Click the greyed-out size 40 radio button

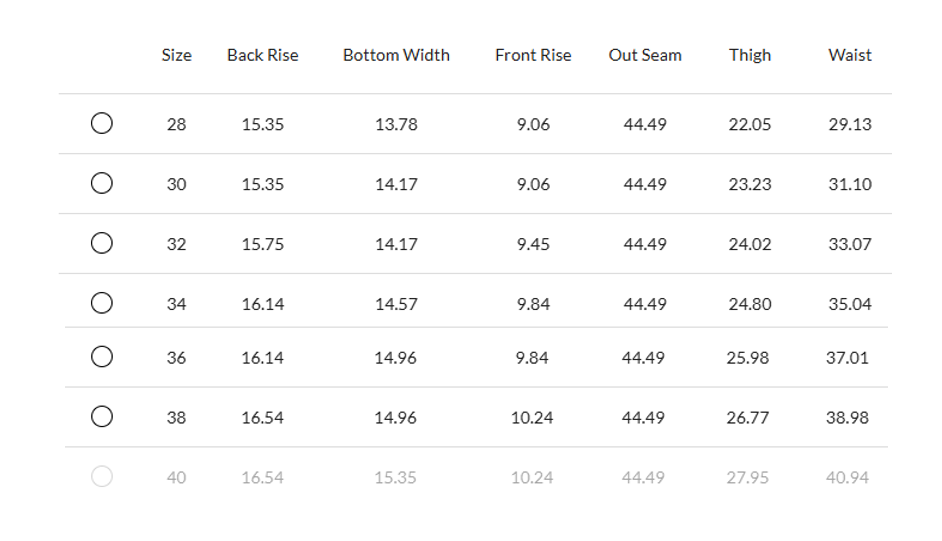coord(101,477)
